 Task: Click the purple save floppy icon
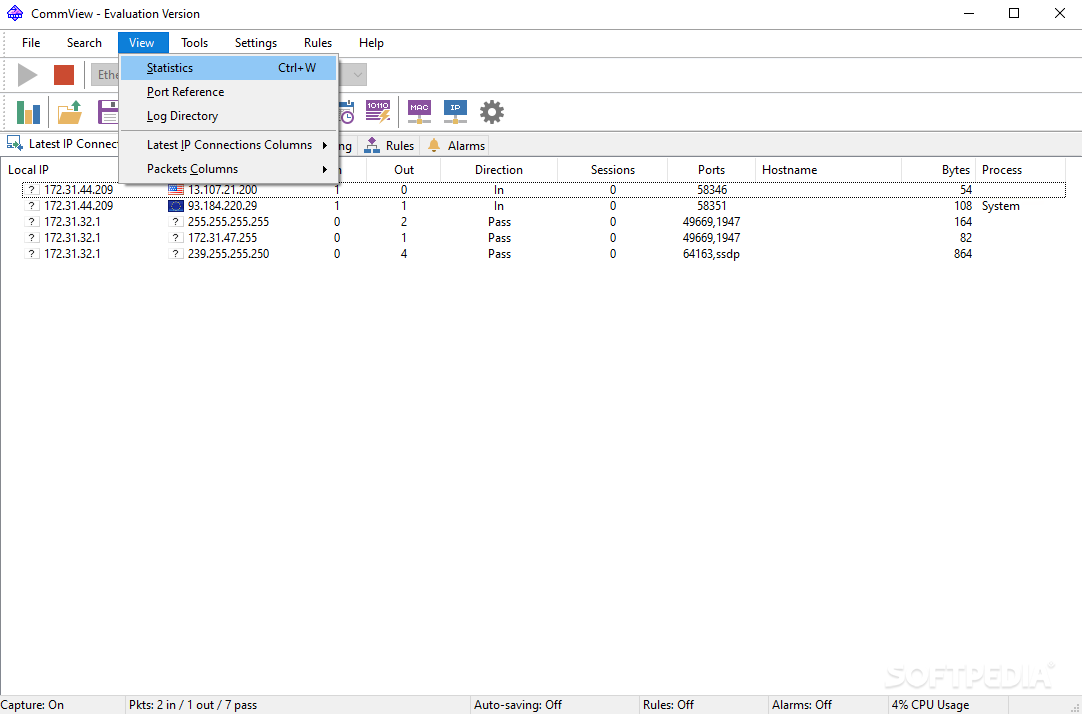(x=108, y=112)
